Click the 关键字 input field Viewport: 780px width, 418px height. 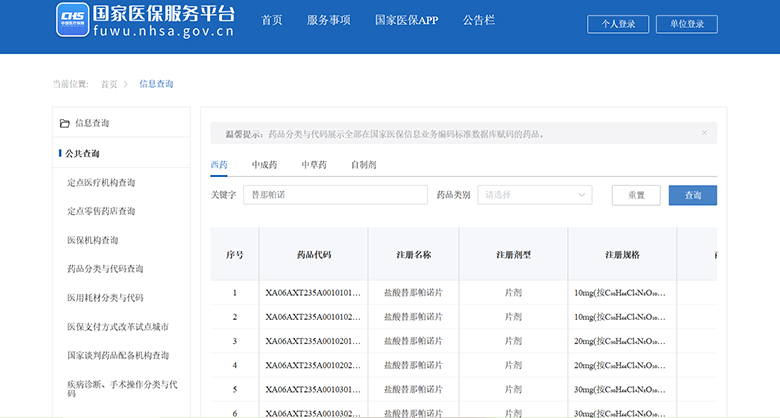click(335, 195)
